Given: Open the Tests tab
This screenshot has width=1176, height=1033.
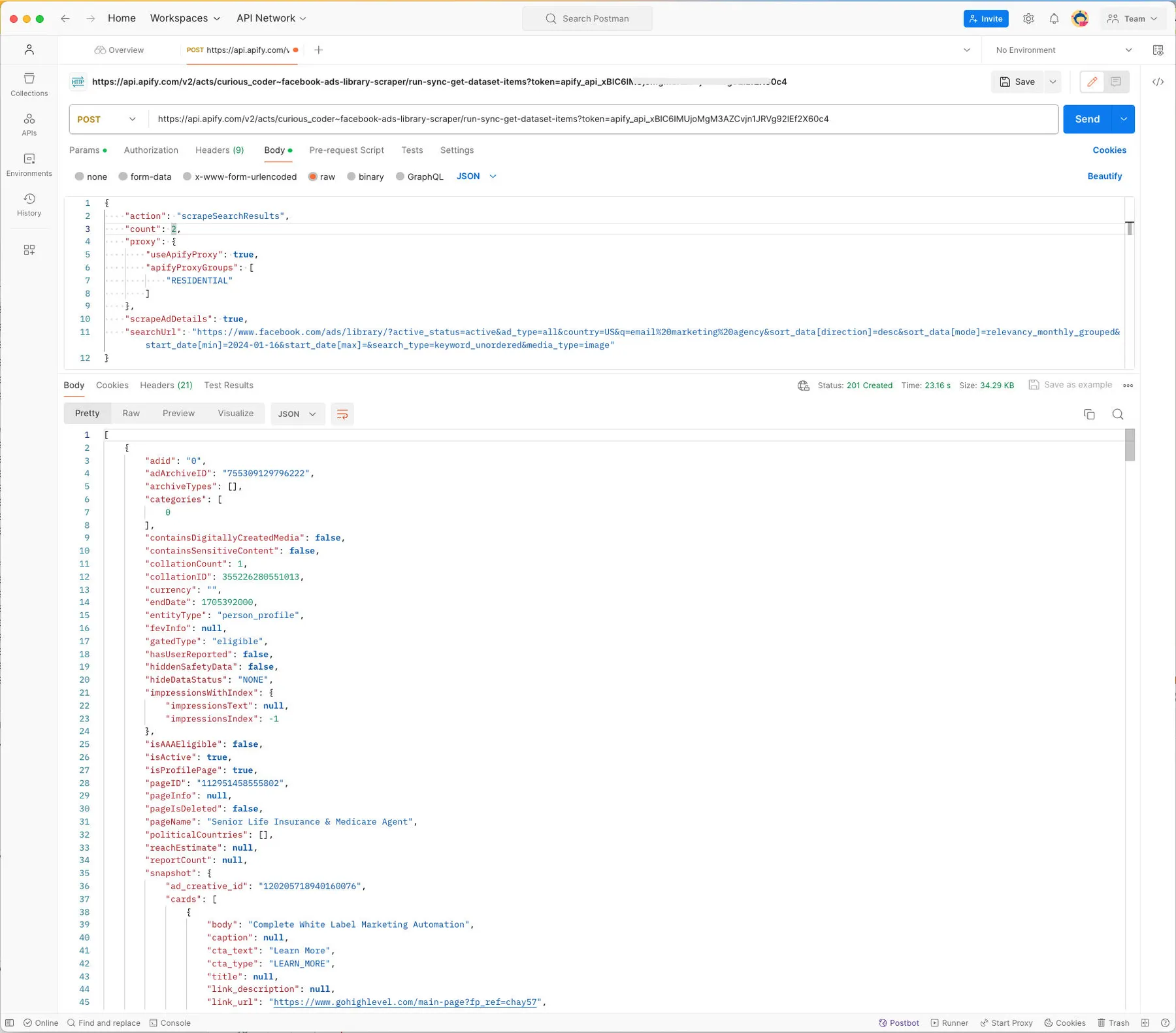Looking at the screenshot, I should coord(412,150).
